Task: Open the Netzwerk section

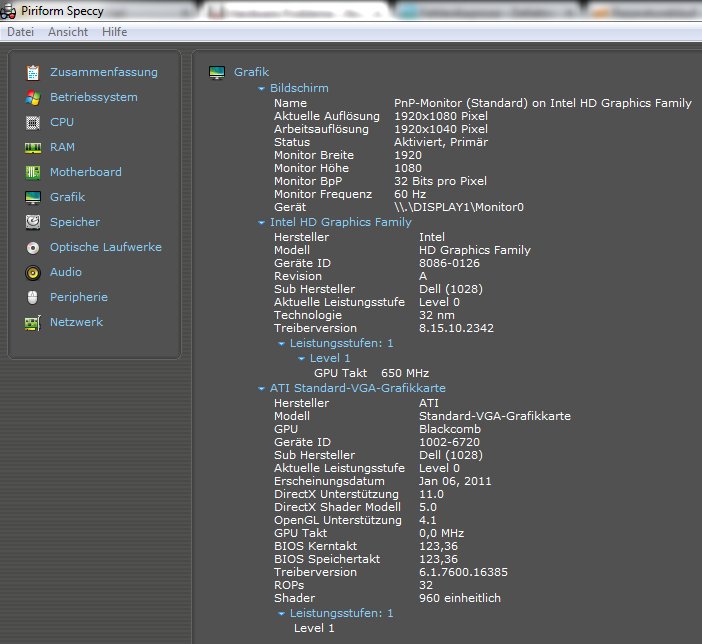Action: (77, 322)
